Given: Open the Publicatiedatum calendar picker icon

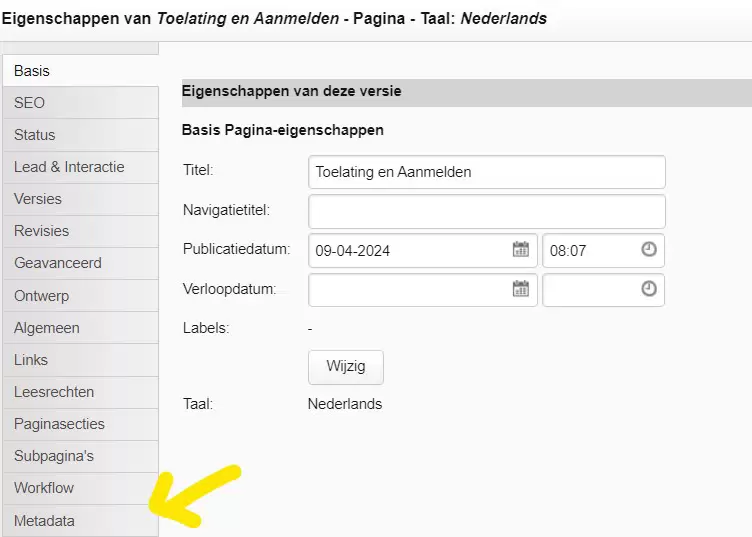Looking at the screenshot, I should coord(520,250).
